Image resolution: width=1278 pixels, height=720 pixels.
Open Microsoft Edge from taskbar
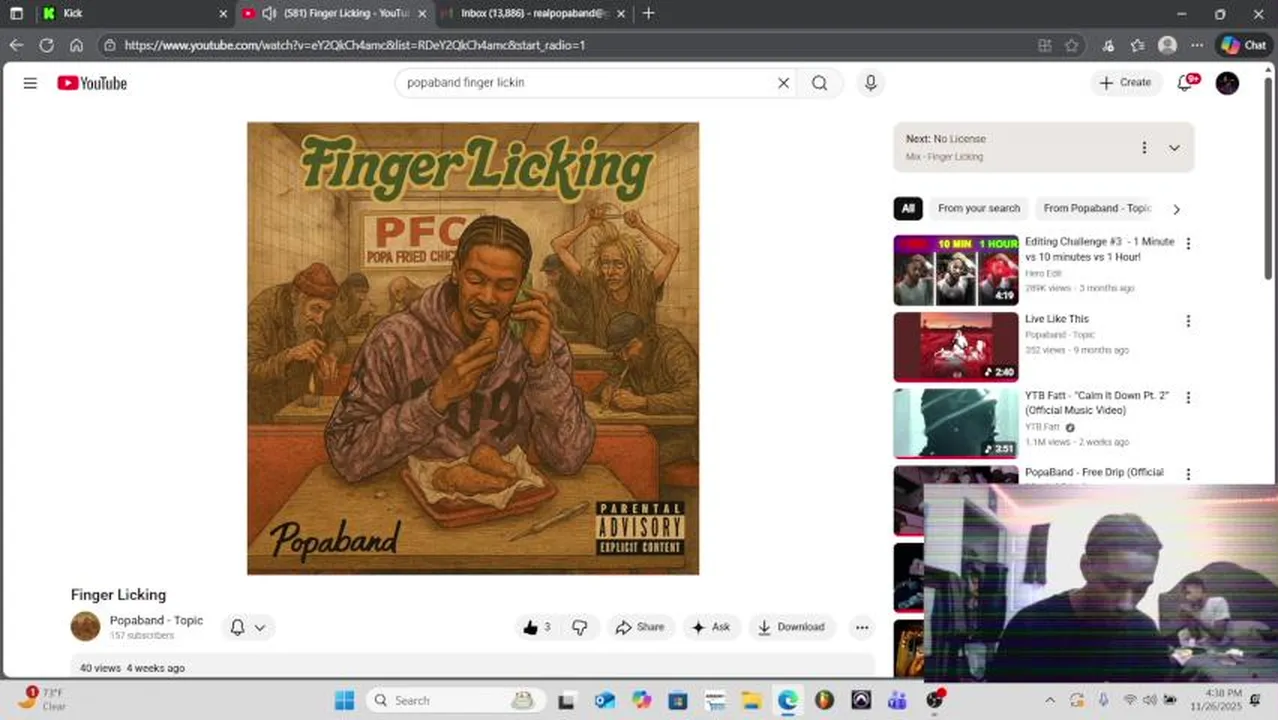coord(788,700)
